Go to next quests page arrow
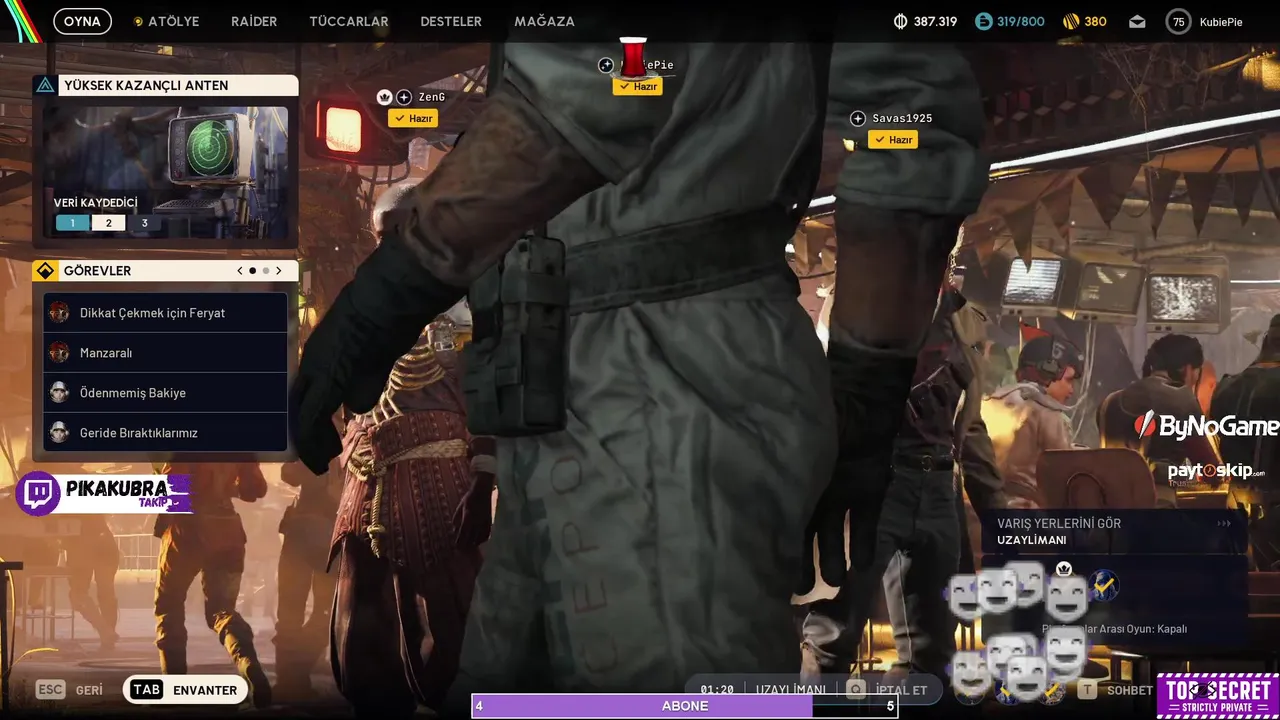The width and height of the screenshot is (1280, 720). (279, 270)
